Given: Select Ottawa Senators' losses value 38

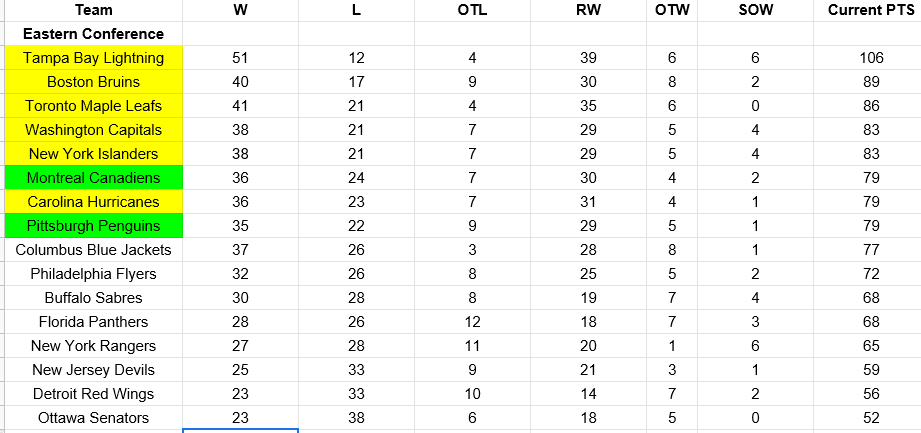Looking at the screenshot, I should point(356,418).
